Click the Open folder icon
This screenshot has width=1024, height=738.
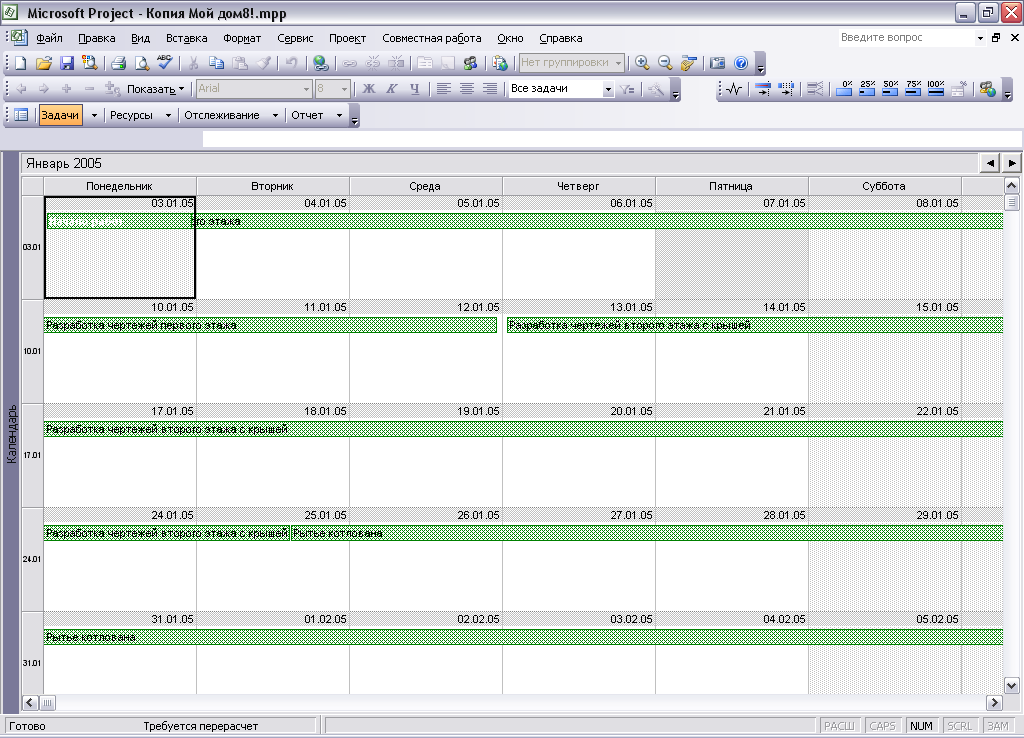(44, 63)
